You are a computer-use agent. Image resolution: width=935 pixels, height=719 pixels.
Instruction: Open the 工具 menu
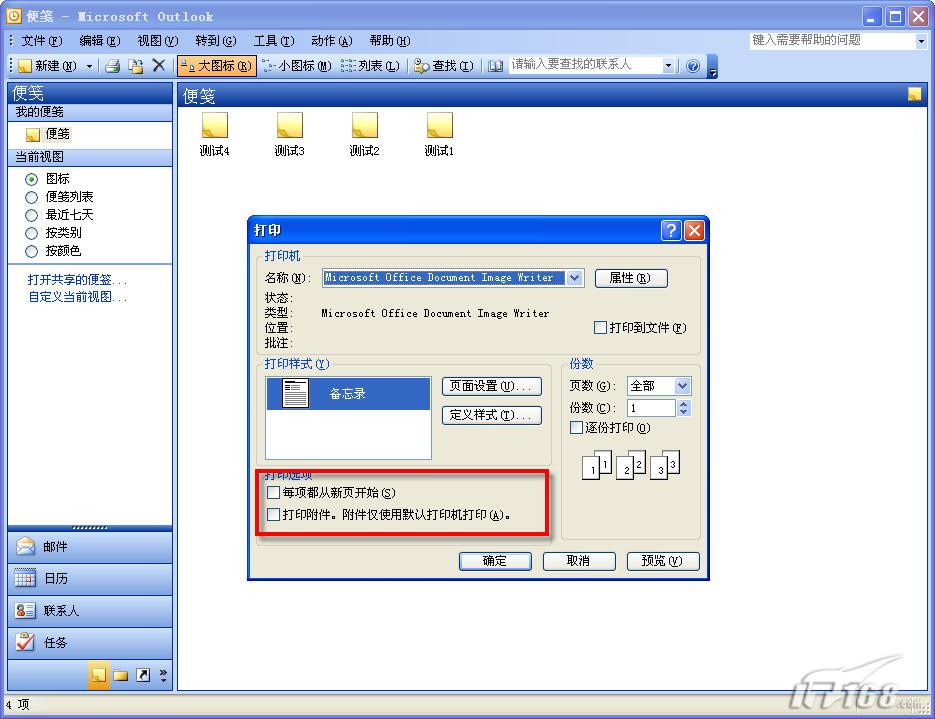[x=273, y=41]
